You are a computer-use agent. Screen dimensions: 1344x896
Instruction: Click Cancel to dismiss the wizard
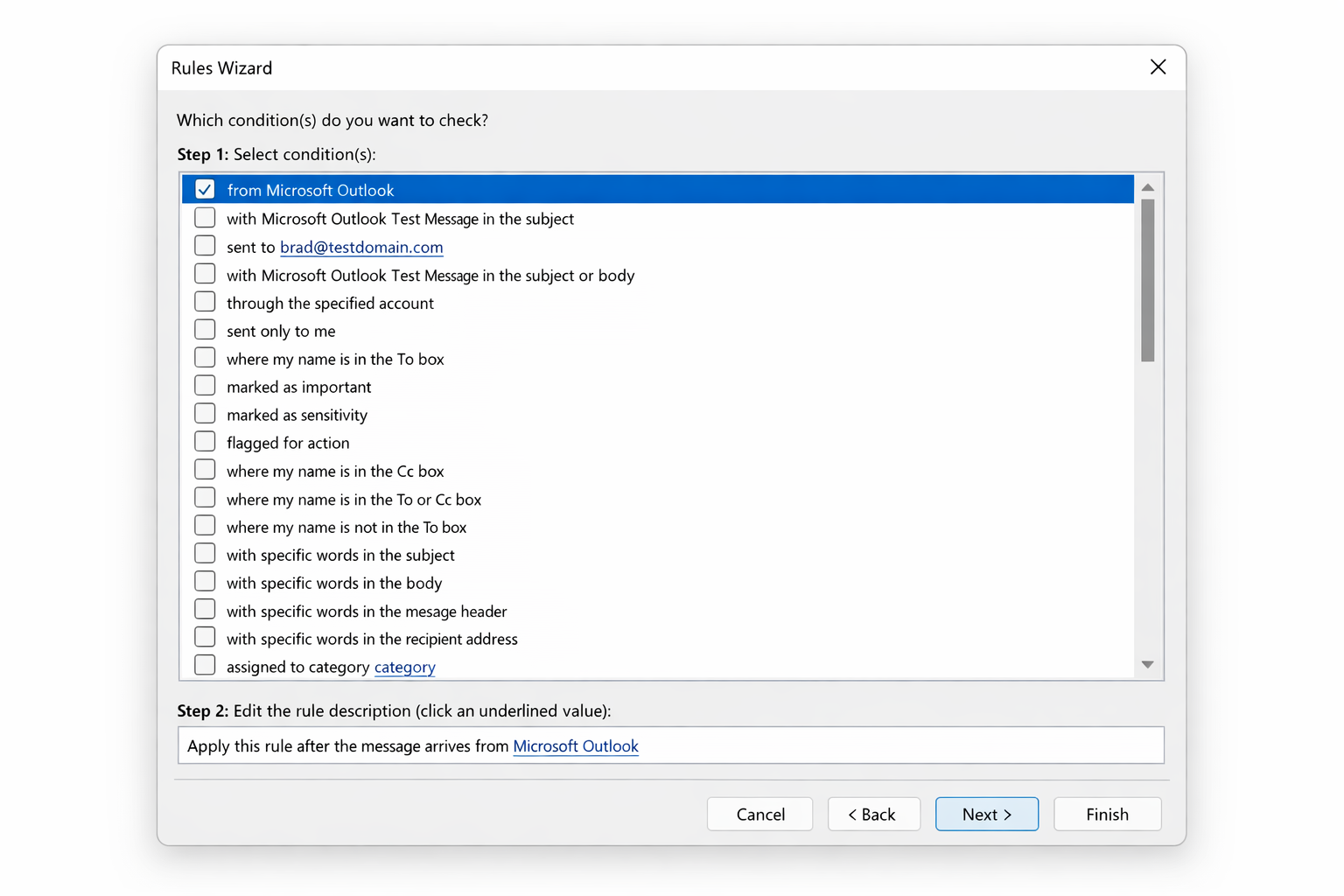[759, 814]
